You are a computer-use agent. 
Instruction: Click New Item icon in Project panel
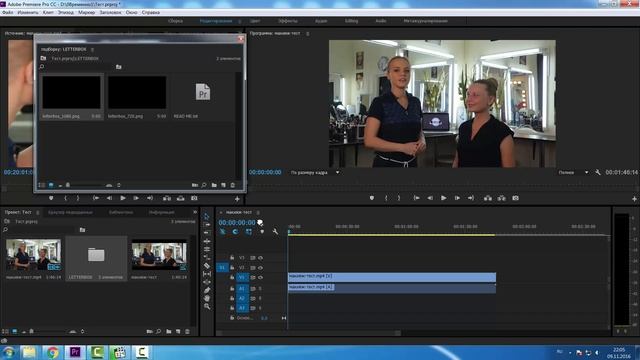178,331
